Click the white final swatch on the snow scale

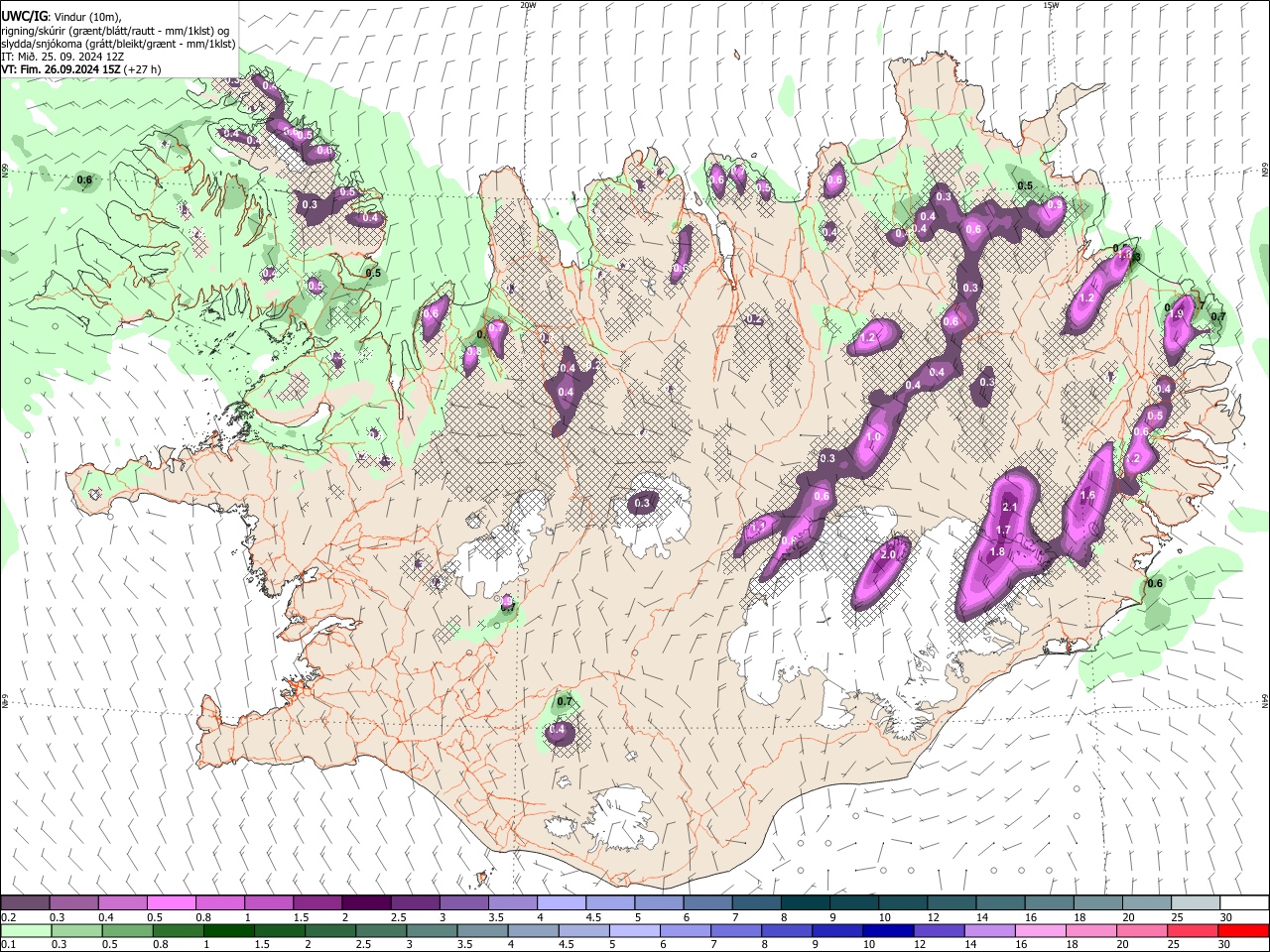click(x=1244, y=903)
